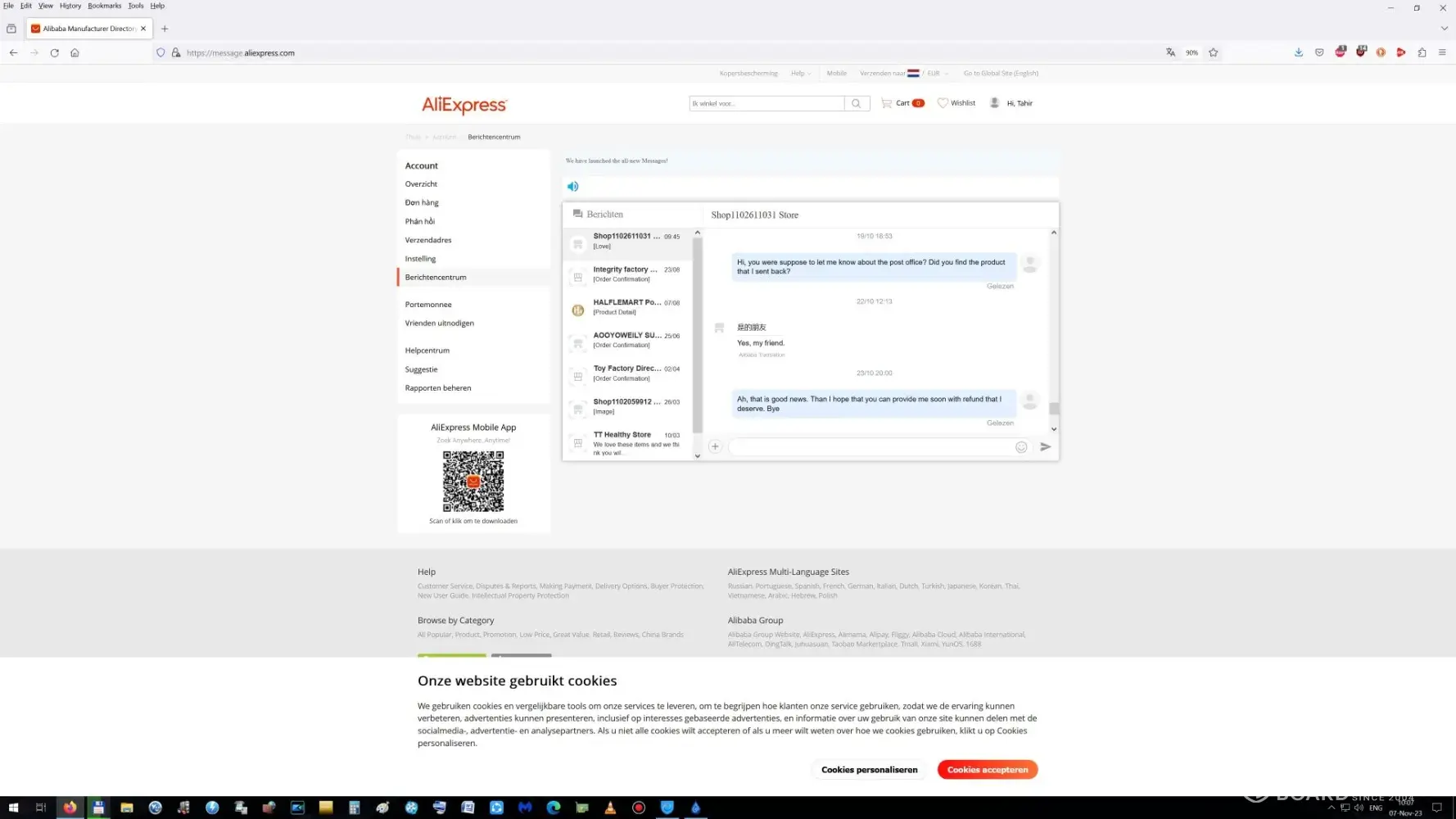Send the chat message with arrow icon
This screenshot has width=1456, height=819.
(1045, 446)
